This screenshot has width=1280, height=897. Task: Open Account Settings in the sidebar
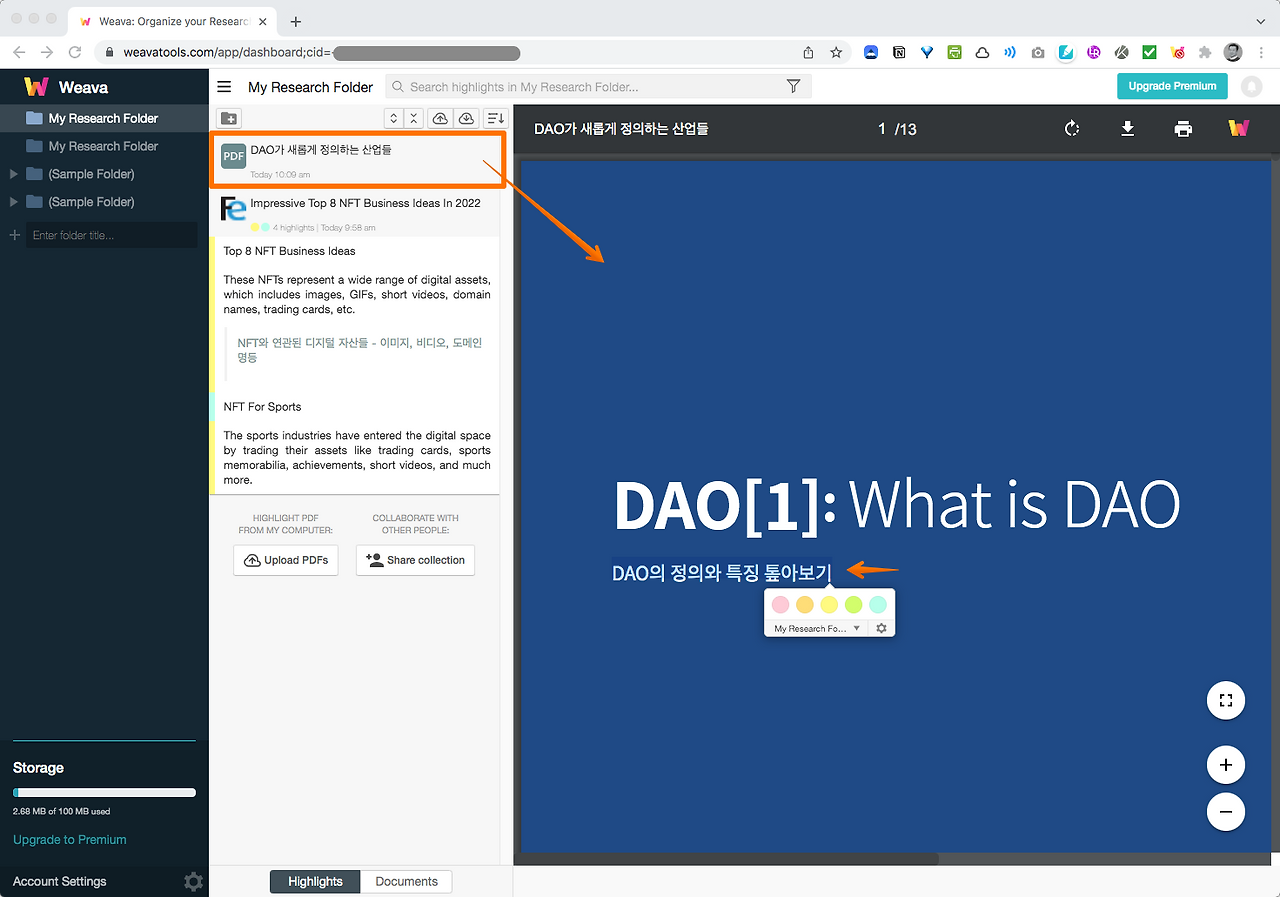(60, 881)
